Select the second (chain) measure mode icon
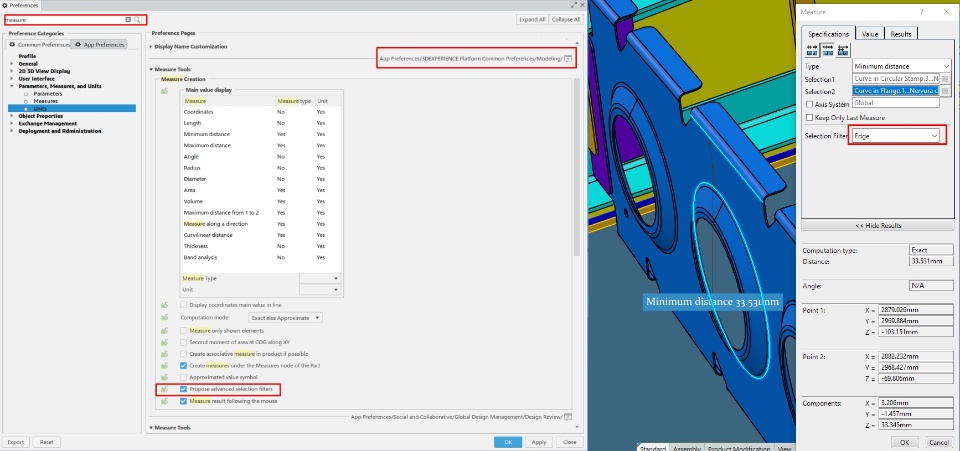 point(828,50)
